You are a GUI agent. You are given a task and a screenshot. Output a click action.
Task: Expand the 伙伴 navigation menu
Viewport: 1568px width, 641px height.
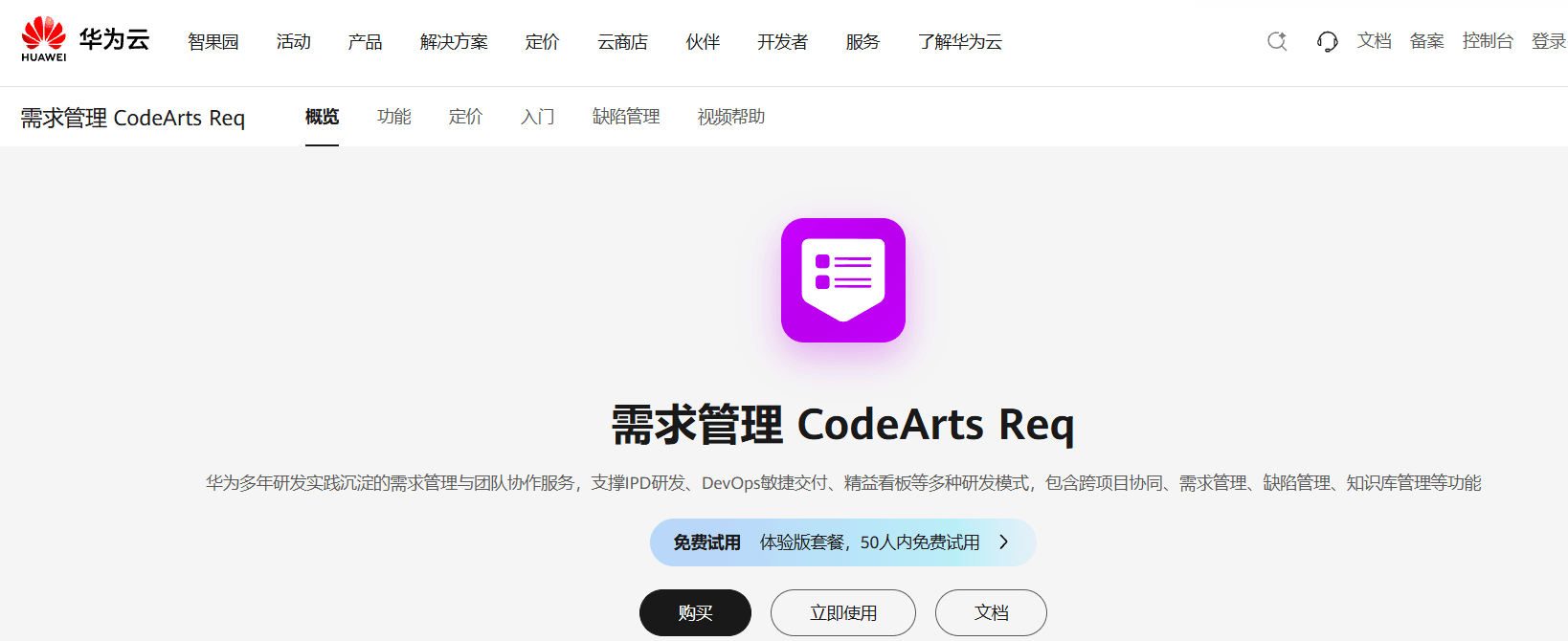point(703,42)
